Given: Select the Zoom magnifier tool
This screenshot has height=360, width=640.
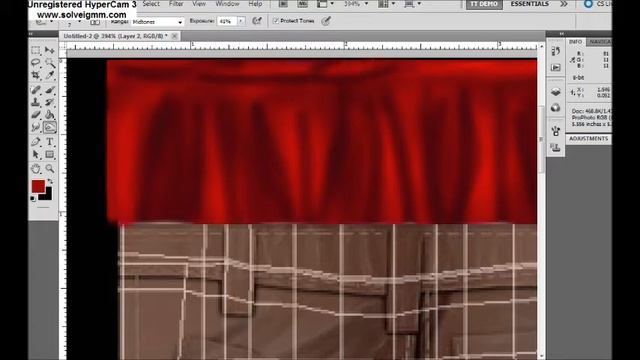Looking at the screenshot, I should 50,168.
